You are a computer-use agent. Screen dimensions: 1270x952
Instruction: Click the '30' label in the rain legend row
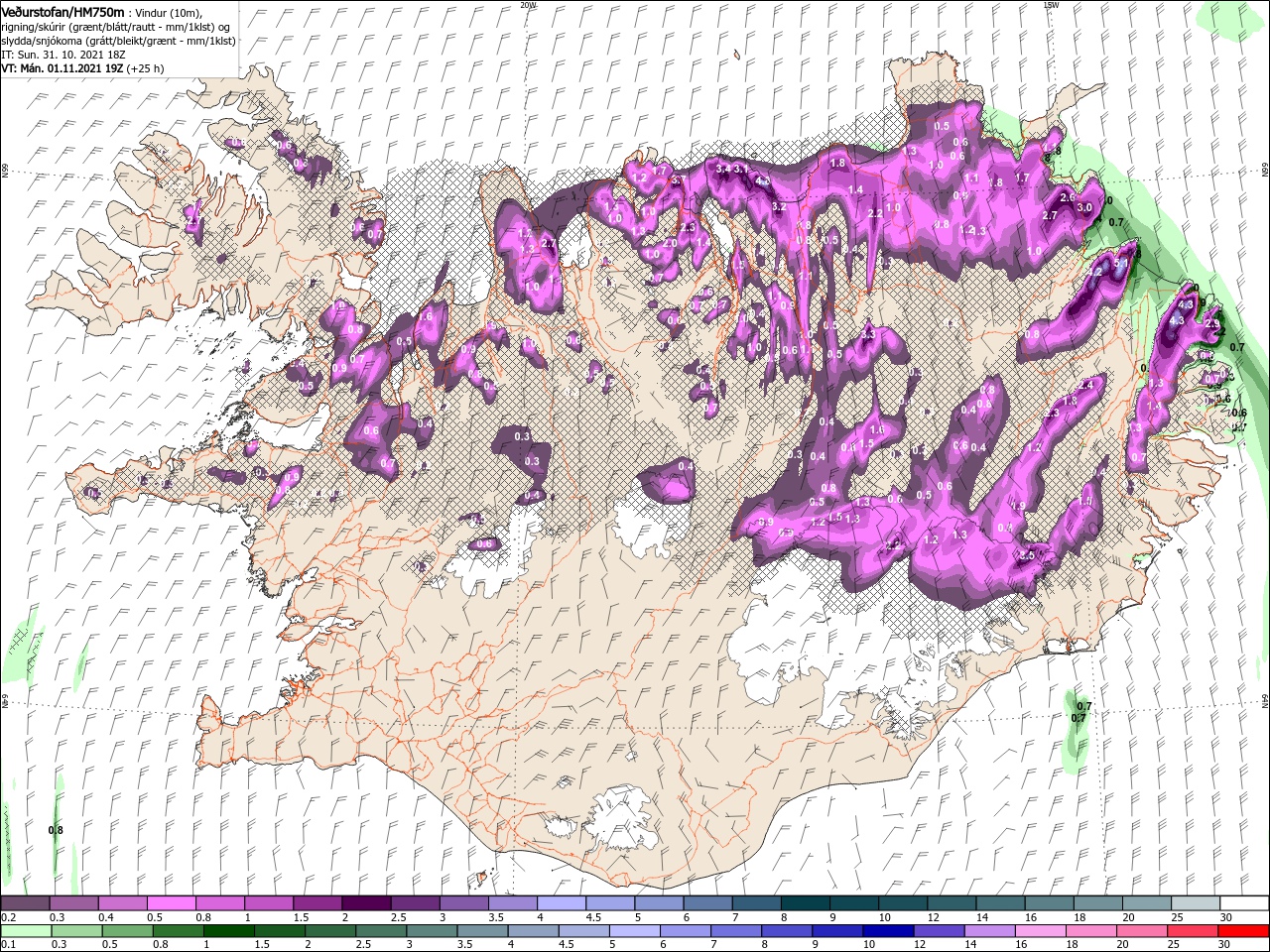click(1226, 945)
